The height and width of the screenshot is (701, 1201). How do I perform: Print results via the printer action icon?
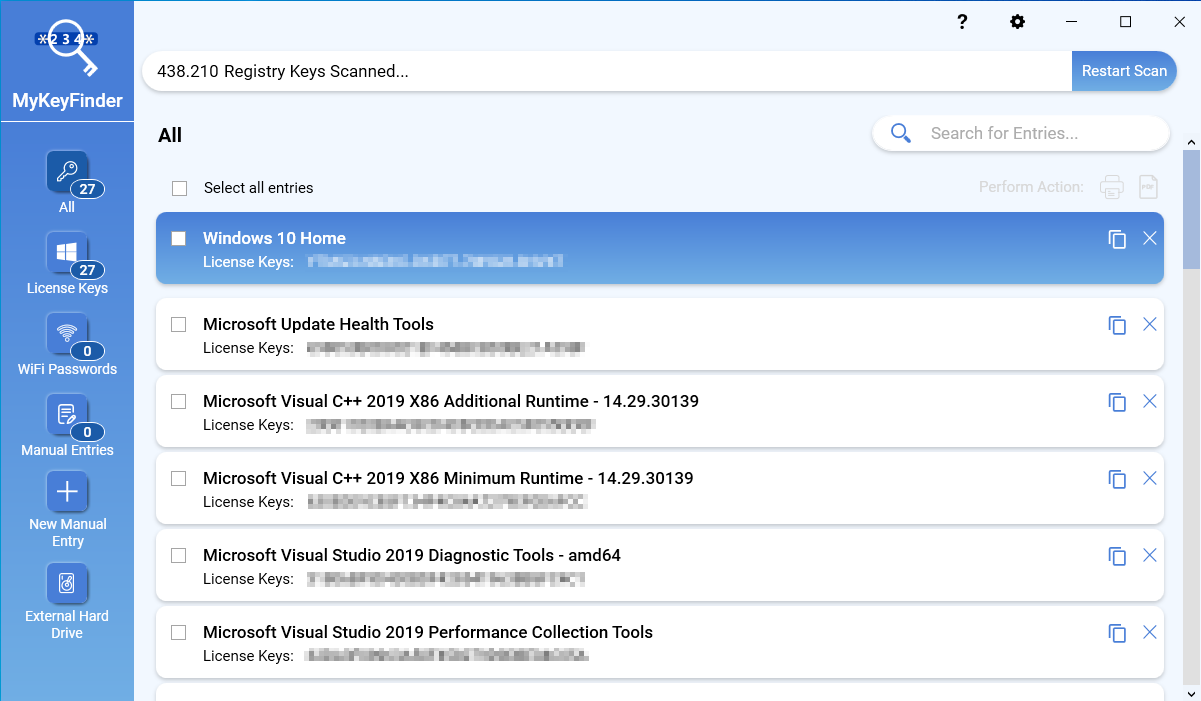tap(1111, 187)
